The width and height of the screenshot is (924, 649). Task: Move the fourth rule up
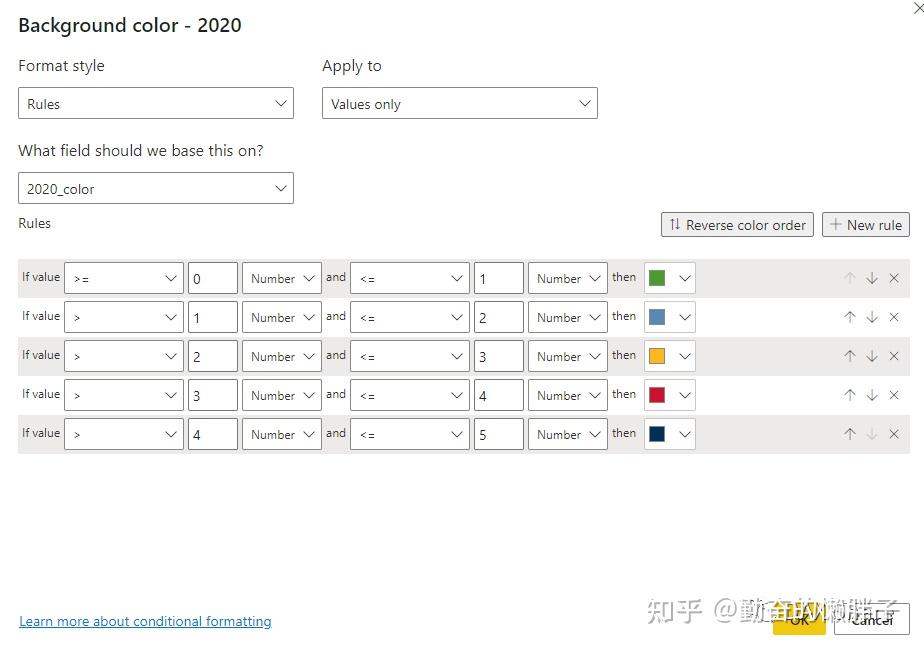[850, 395]
